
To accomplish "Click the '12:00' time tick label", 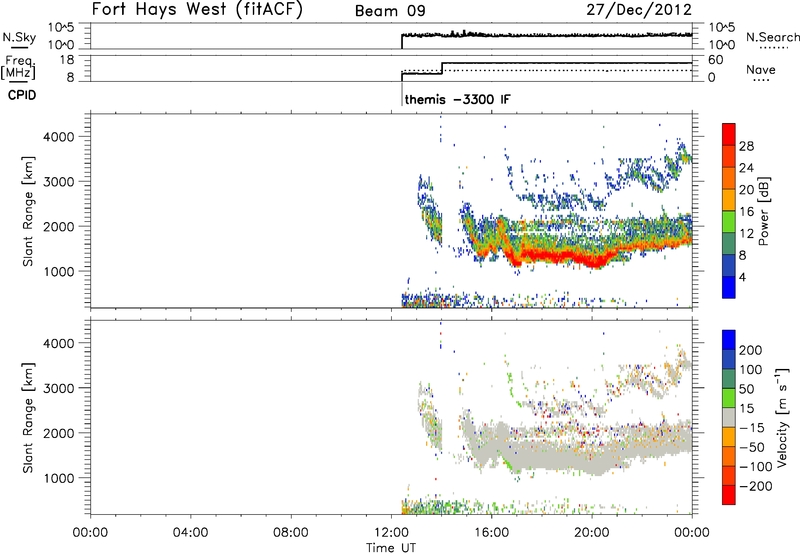I will [391, 533].
